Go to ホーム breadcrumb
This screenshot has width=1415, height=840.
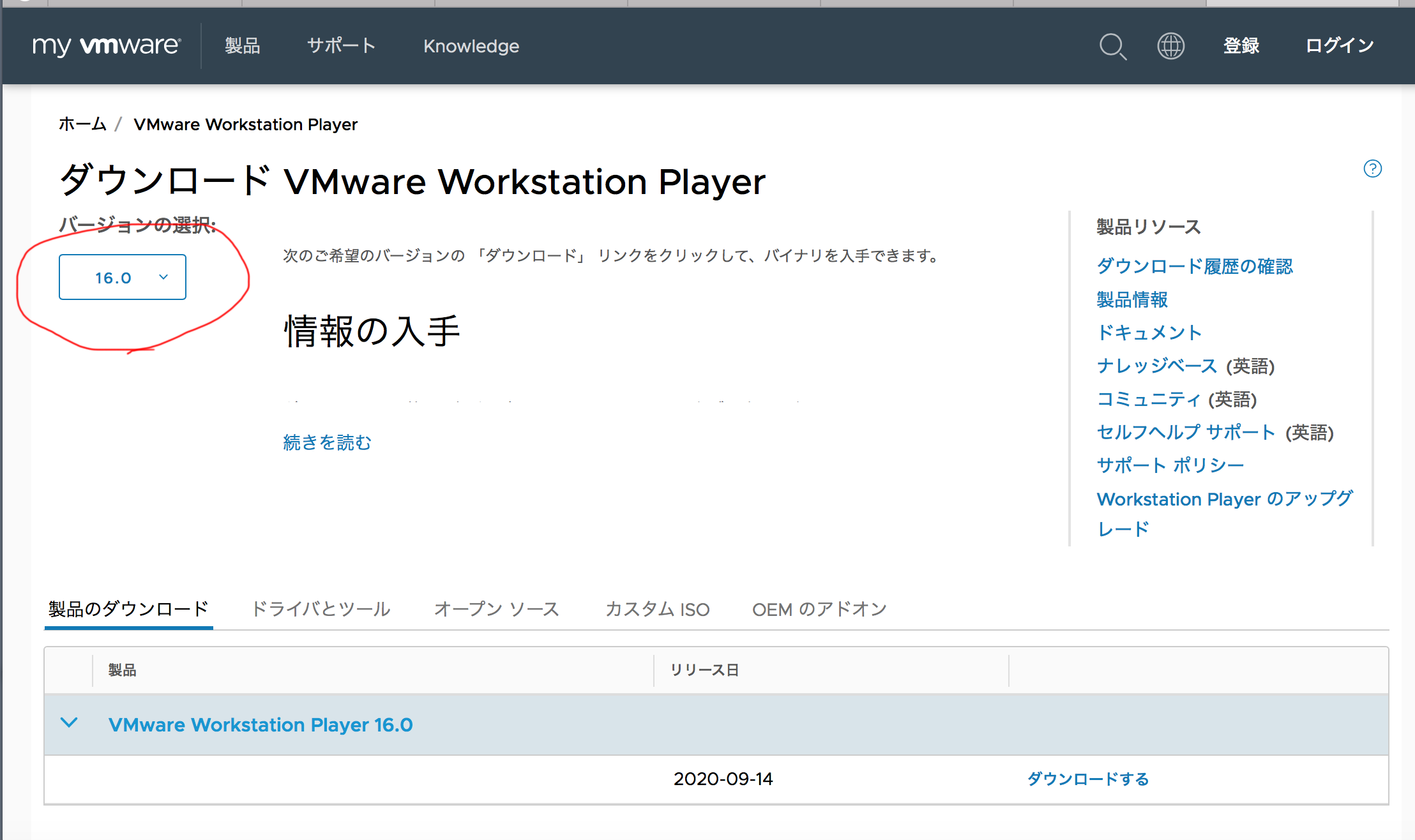(x=82, y=124)
